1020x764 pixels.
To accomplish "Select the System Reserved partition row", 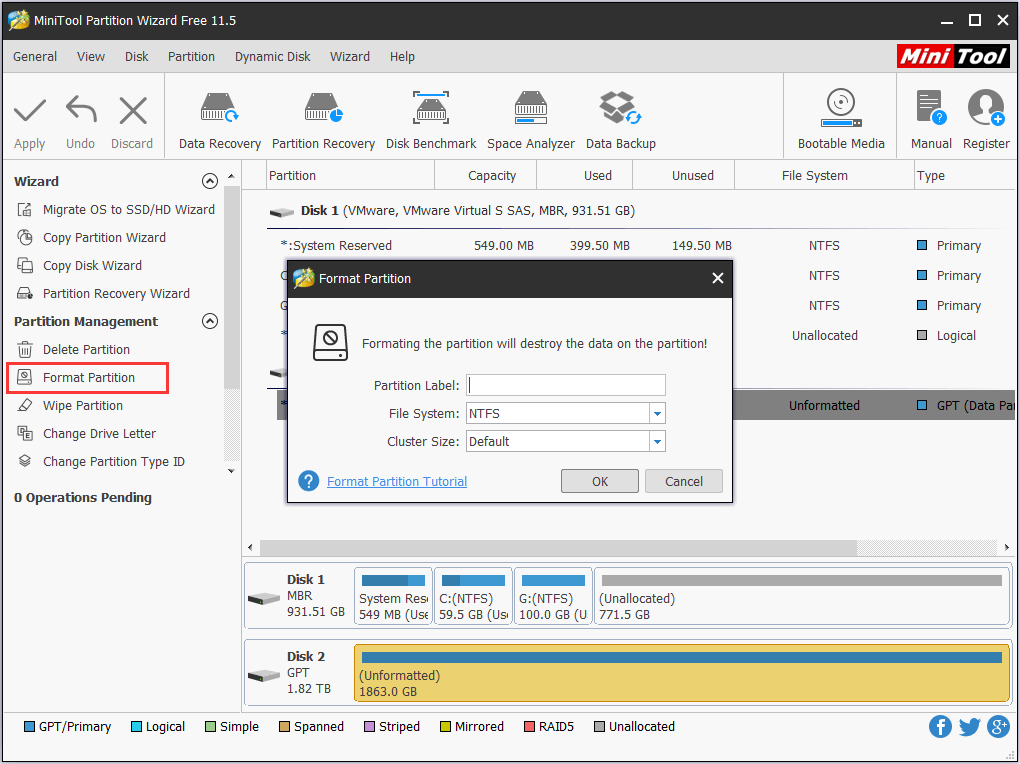I will point(640,245).
